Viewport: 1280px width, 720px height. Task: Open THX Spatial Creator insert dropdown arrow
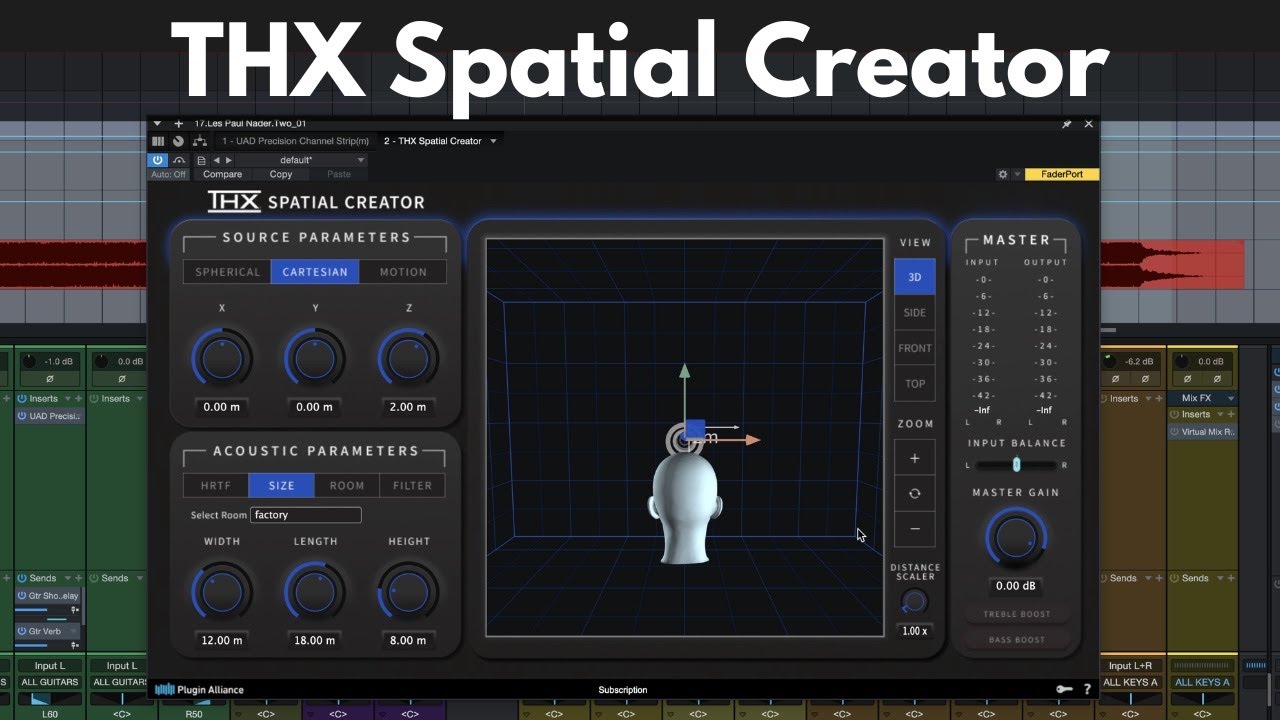tap(493, 141)
